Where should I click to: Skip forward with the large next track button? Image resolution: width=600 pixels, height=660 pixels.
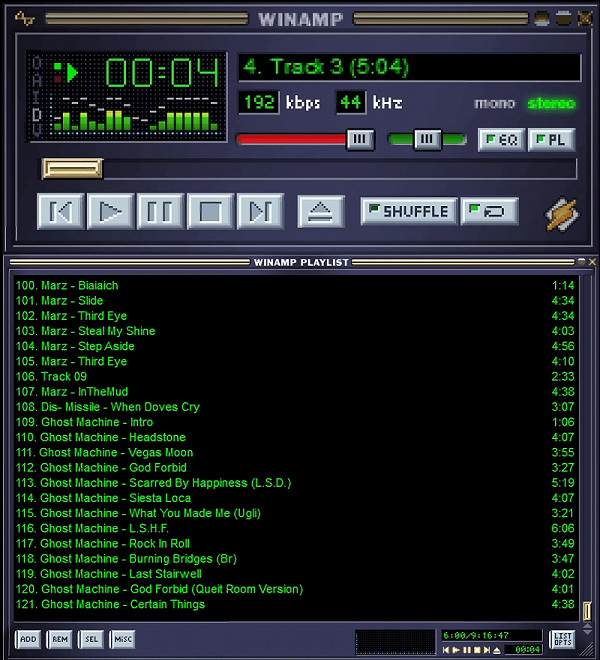(261, 211)
